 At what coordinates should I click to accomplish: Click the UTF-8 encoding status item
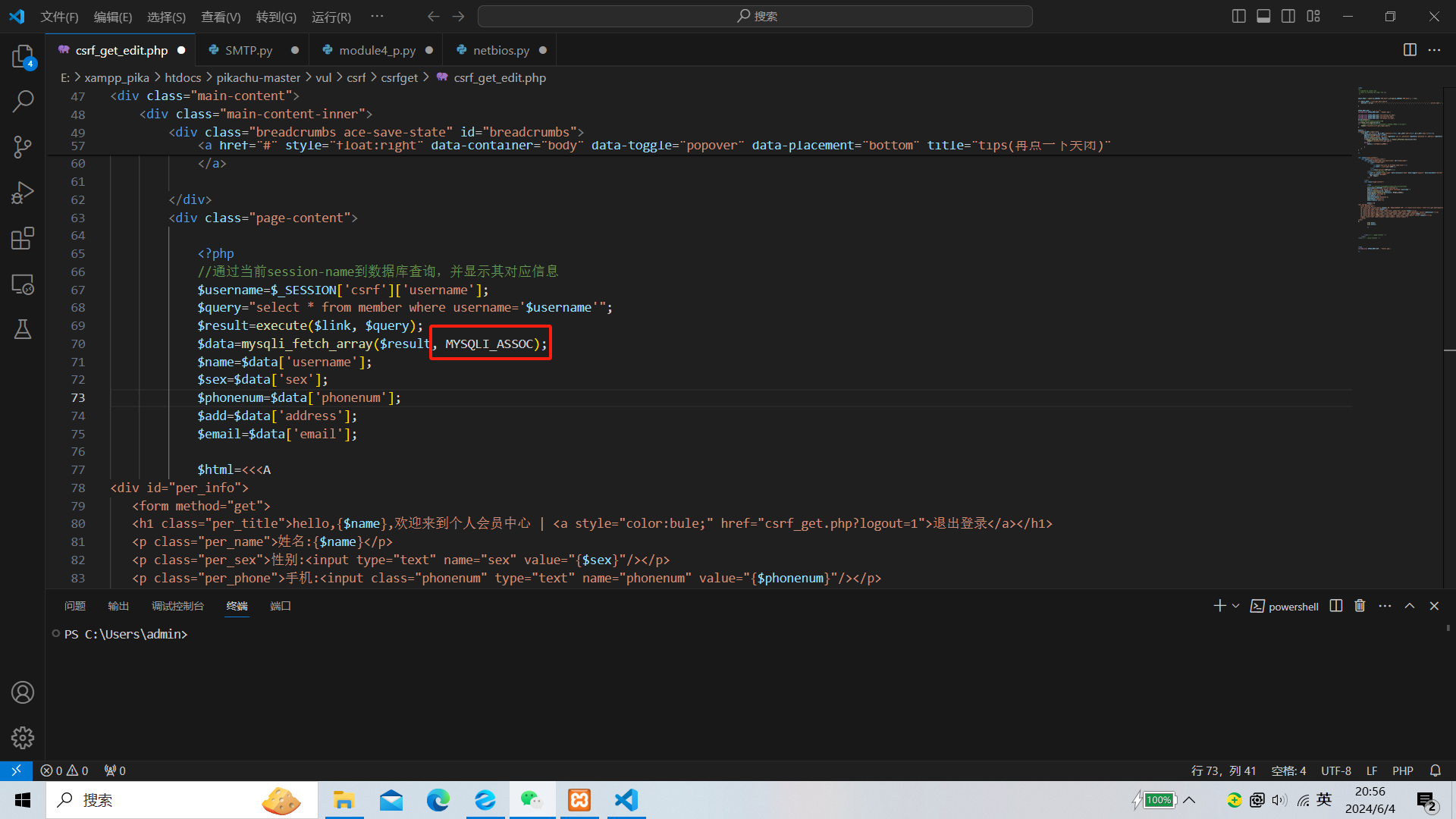[x=1335, y=770]
